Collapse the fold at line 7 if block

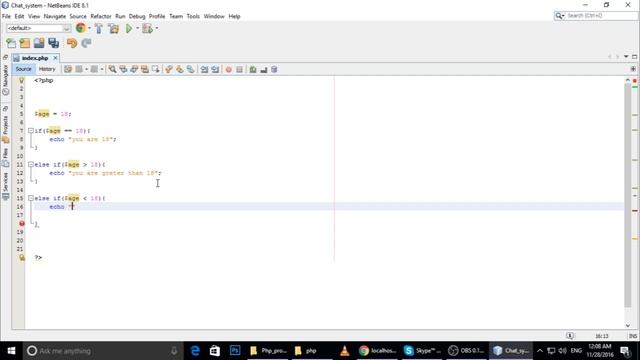point(31,131)
